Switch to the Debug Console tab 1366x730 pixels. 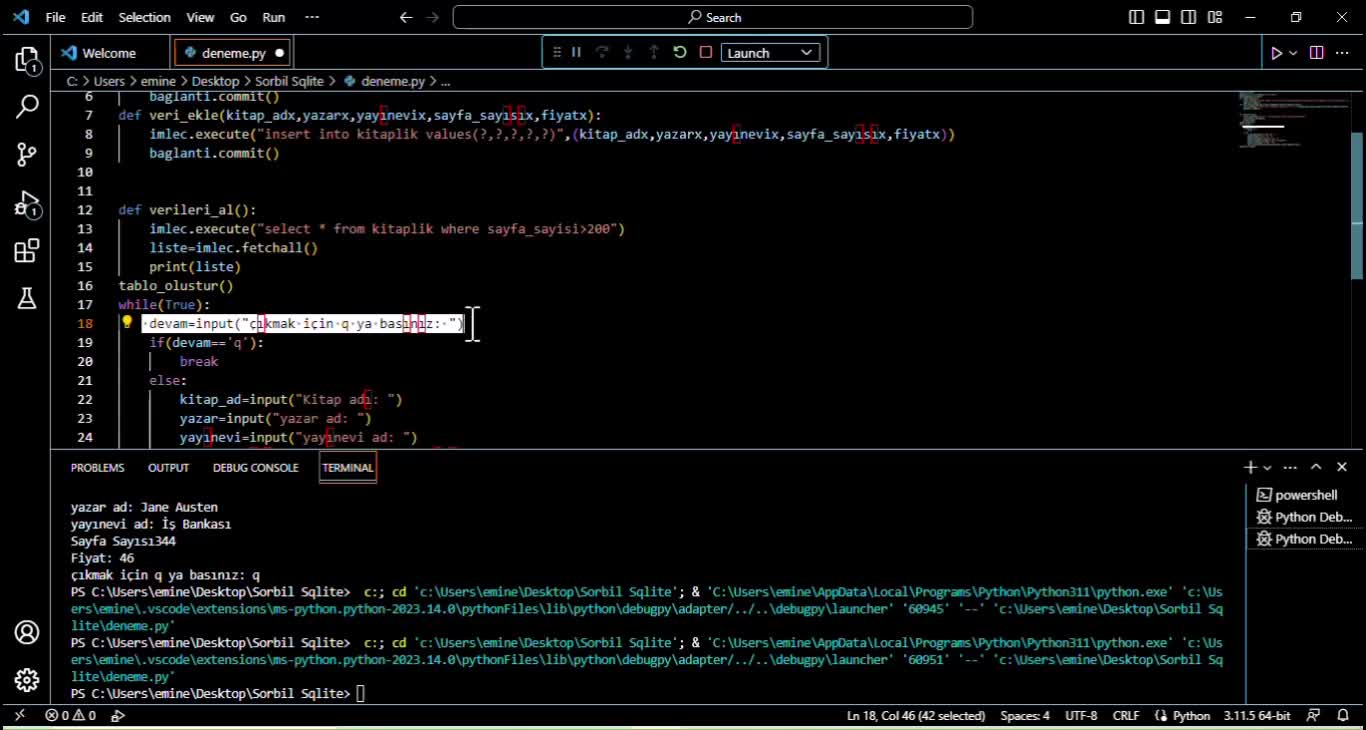click(255, 468)
